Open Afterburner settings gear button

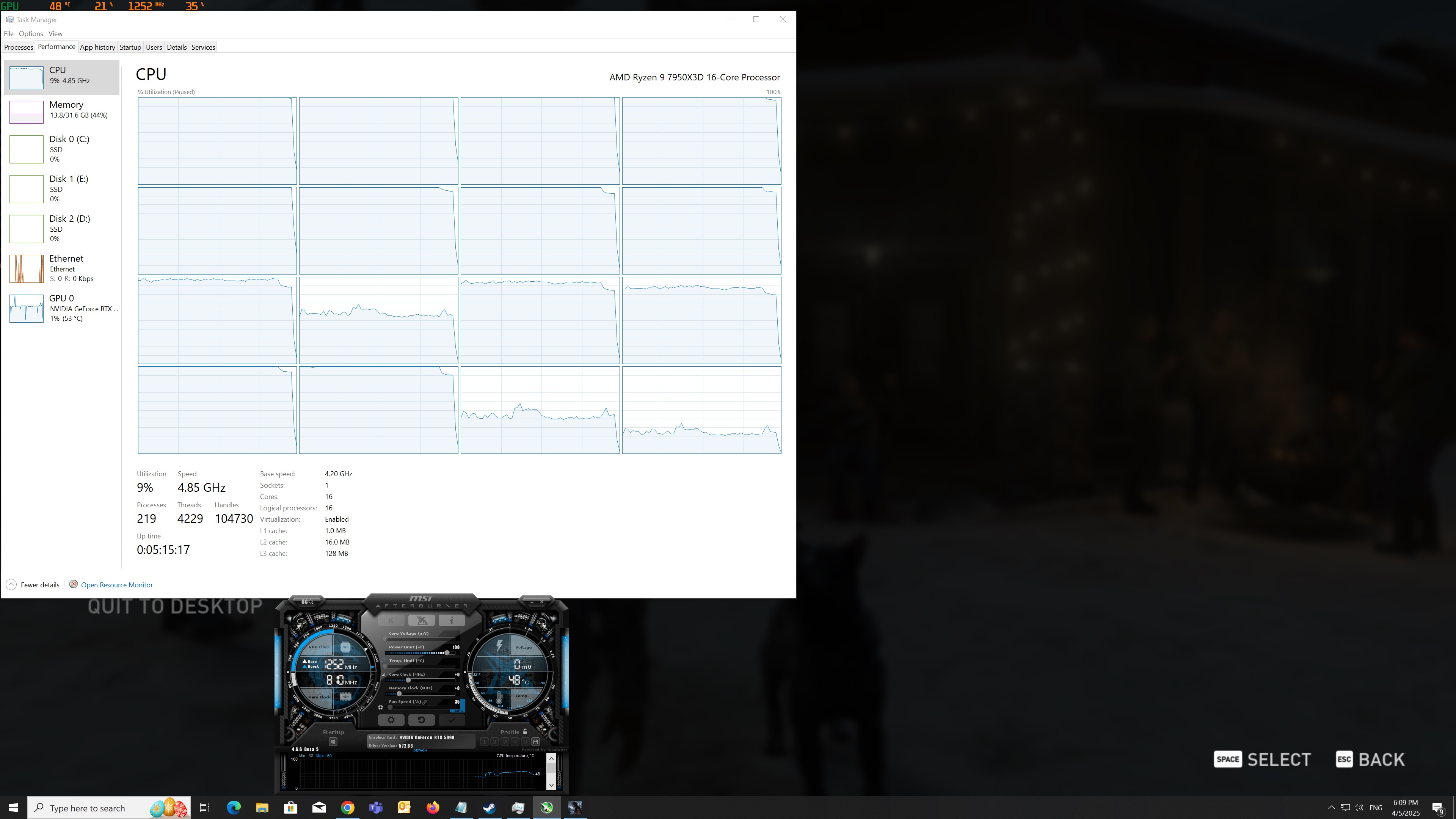click(391, 720)
